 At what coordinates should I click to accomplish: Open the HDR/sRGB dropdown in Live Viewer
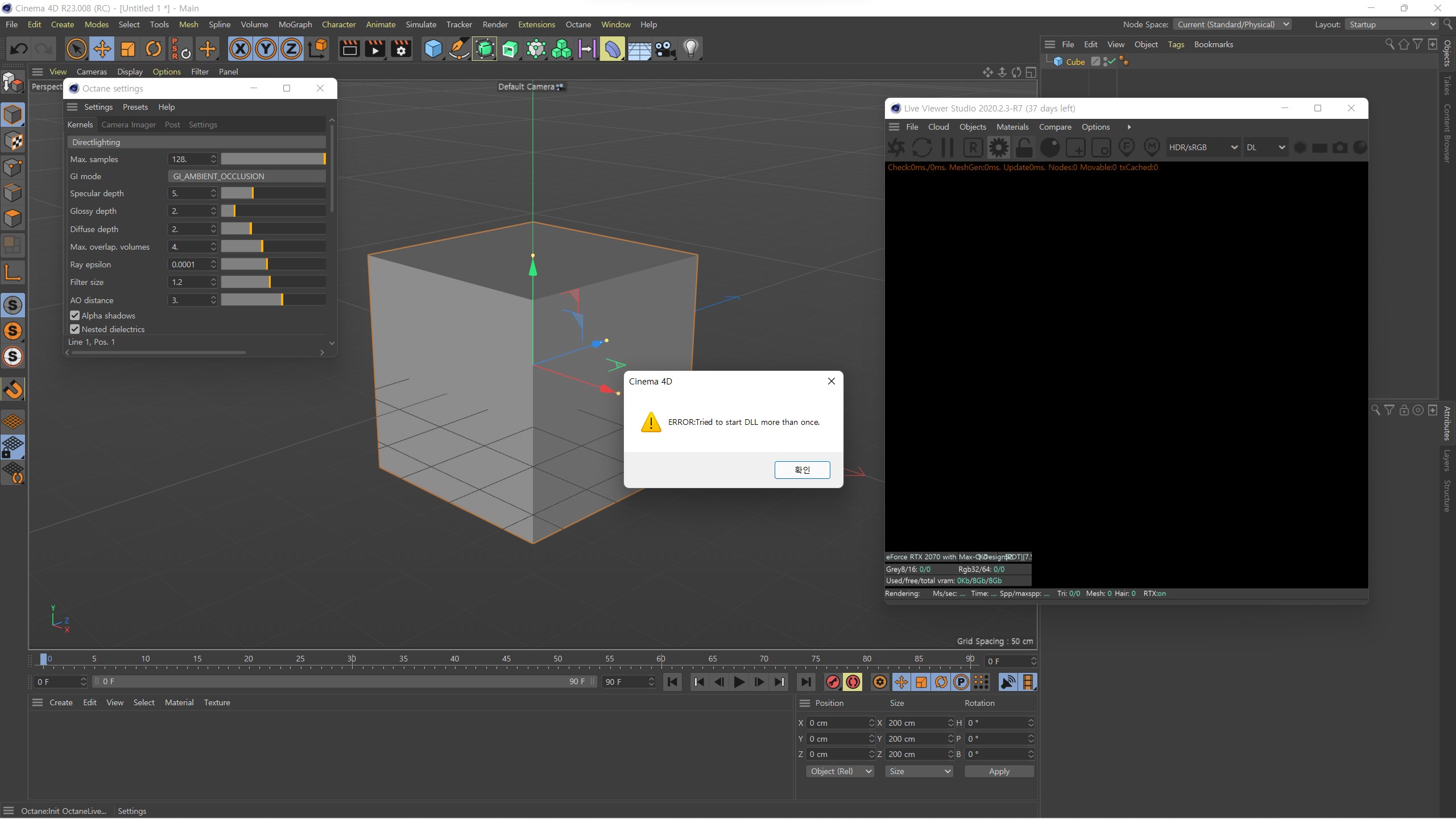click(1203, 147)
